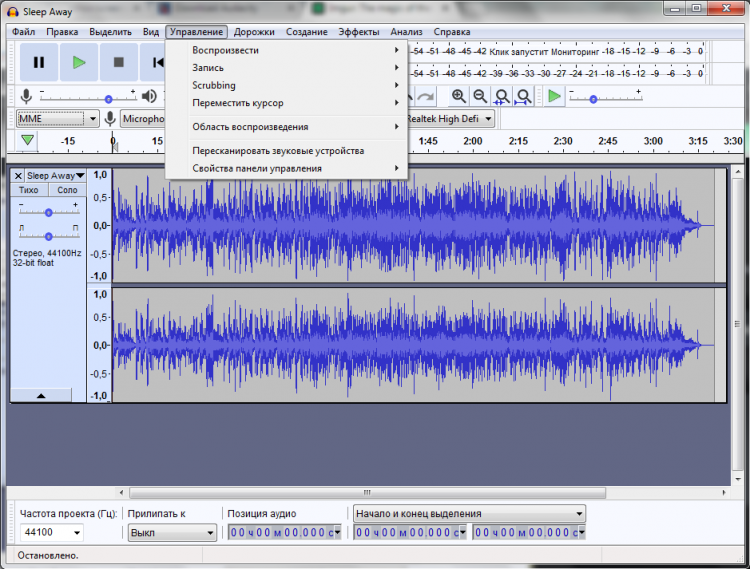750x569 pixels.
Task: Click the Pause transport button
Action: coord(39,62)
